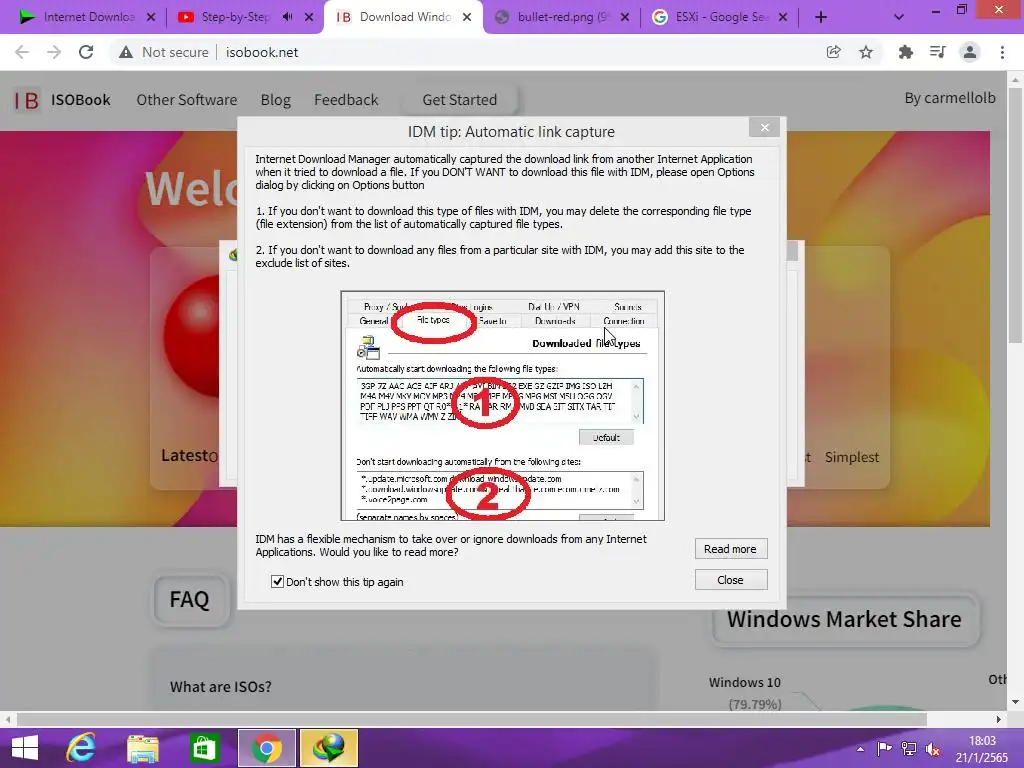This screenshot has height=768, width=1024.
Task: Click the Windows 10 chart label
Action: pyautogui.click(x=744, y=682)
